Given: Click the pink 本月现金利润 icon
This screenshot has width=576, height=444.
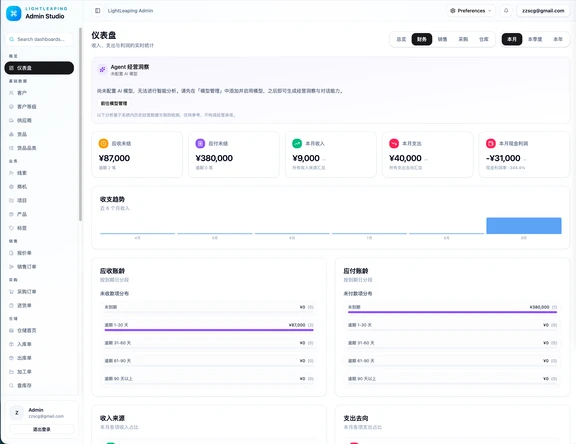Looking at the screenshot, I should tap(491, 143).
